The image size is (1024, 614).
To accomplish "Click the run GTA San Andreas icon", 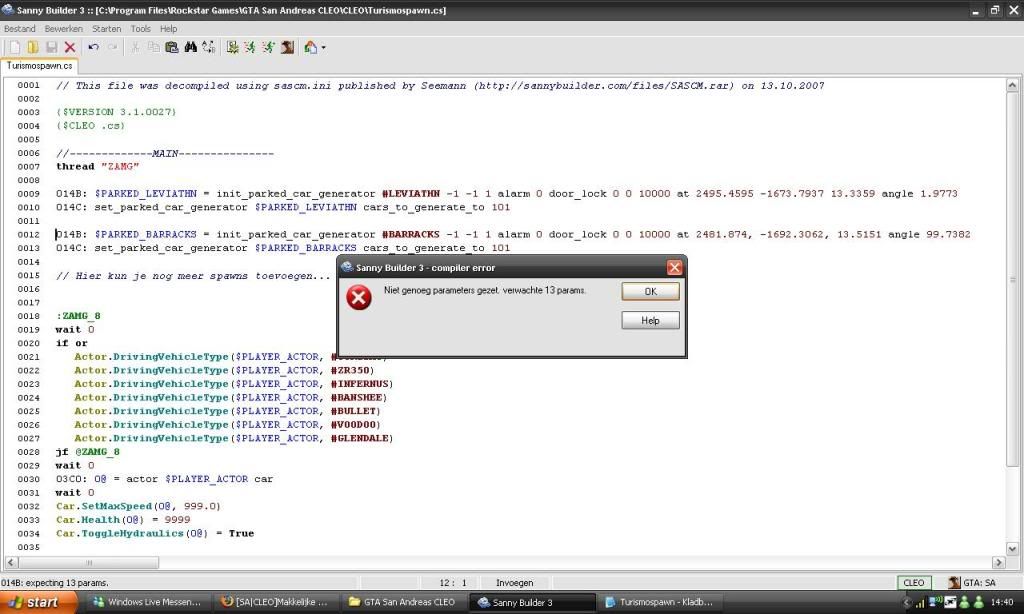I will [x=287, y=47].
